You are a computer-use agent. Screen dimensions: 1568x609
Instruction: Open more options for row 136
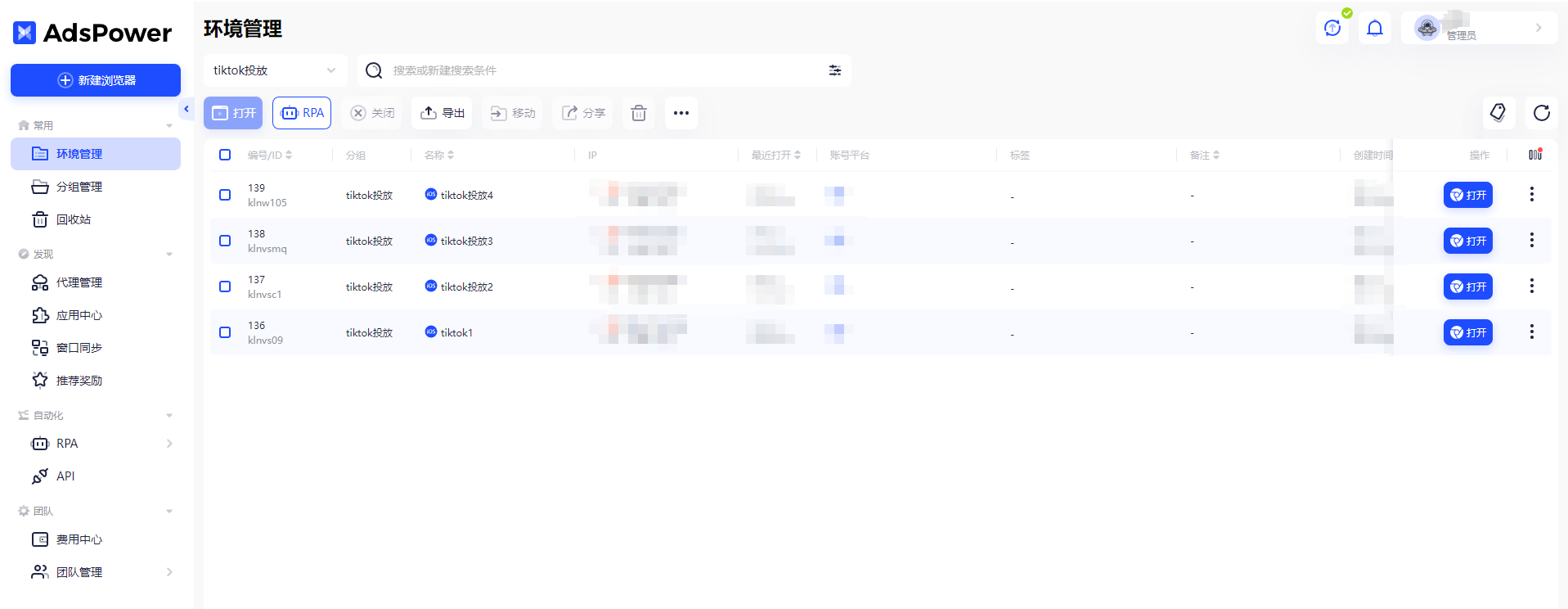(1532, 332)
